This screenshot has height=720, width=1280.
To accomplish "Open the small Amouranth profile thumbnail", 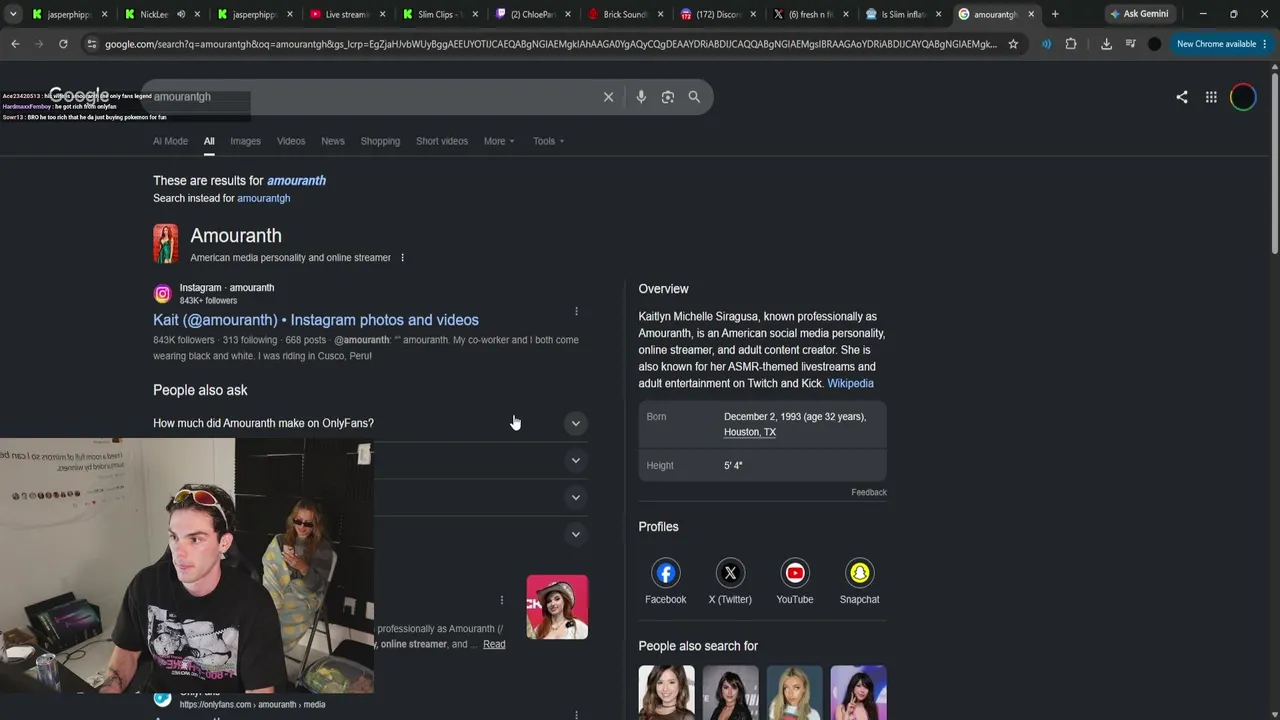I will (x=166, y=244).
